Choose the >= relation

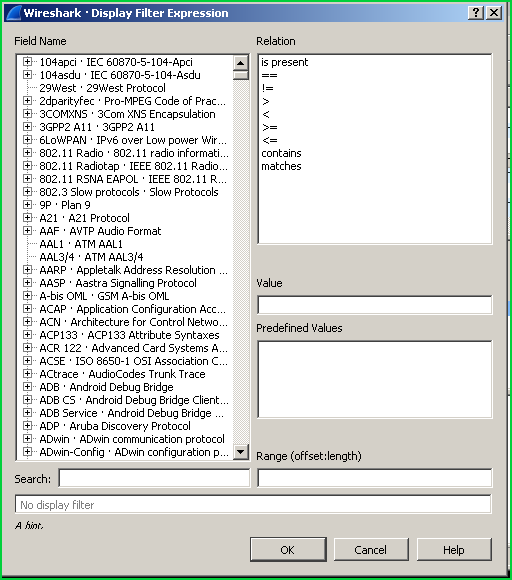click(269, 127)
